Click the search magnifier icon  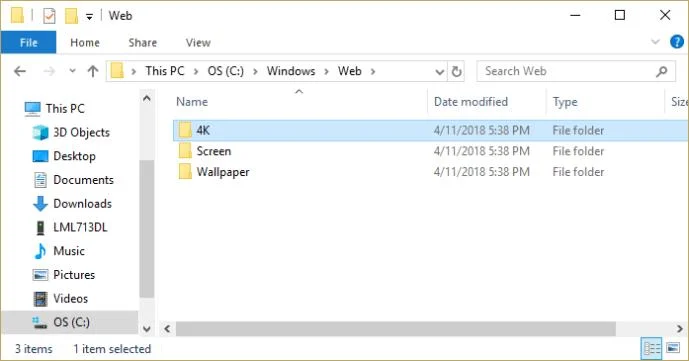(x=661, y=72)
